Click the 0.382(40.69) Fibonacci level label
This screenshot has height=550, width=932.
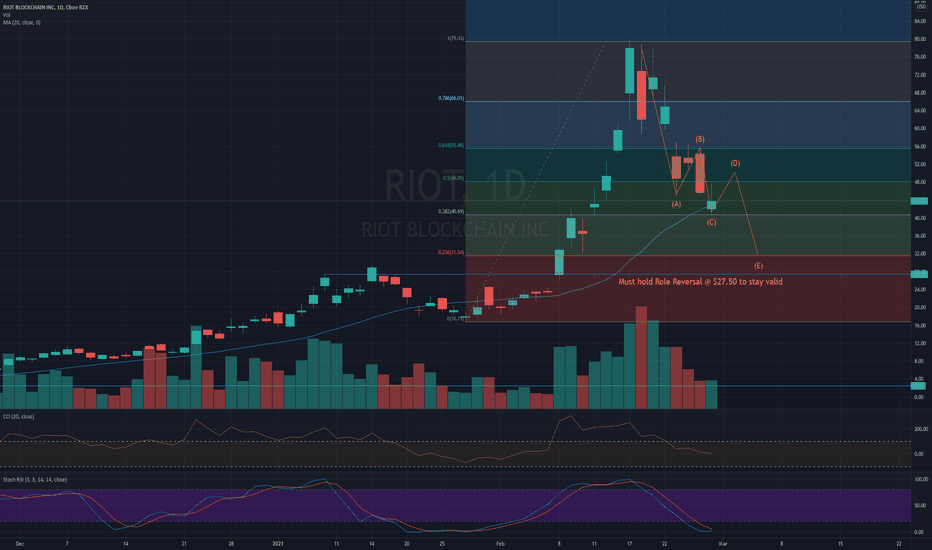451,211
